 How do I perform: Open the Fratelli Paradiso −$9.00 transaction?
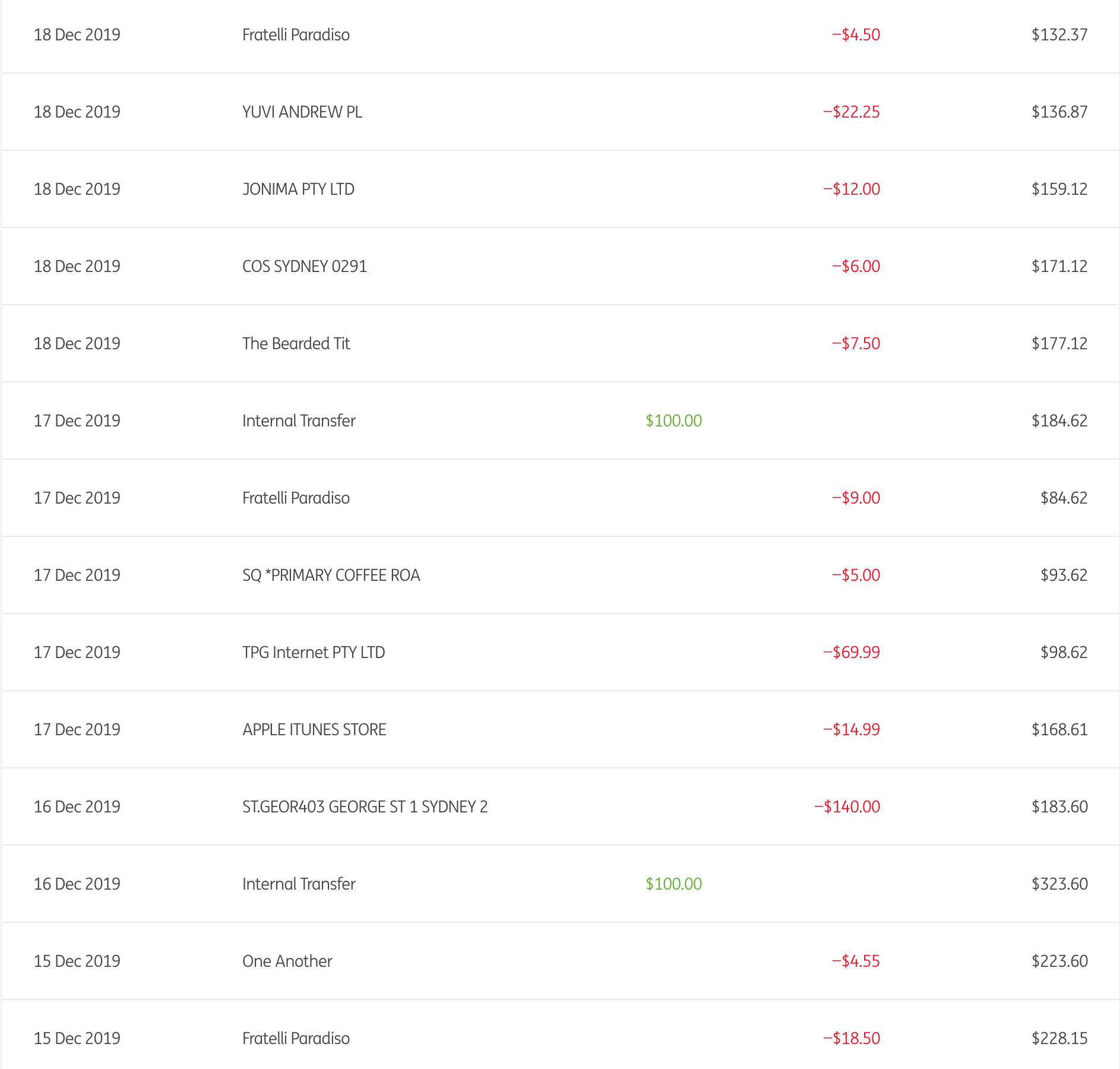click(296, 498)
